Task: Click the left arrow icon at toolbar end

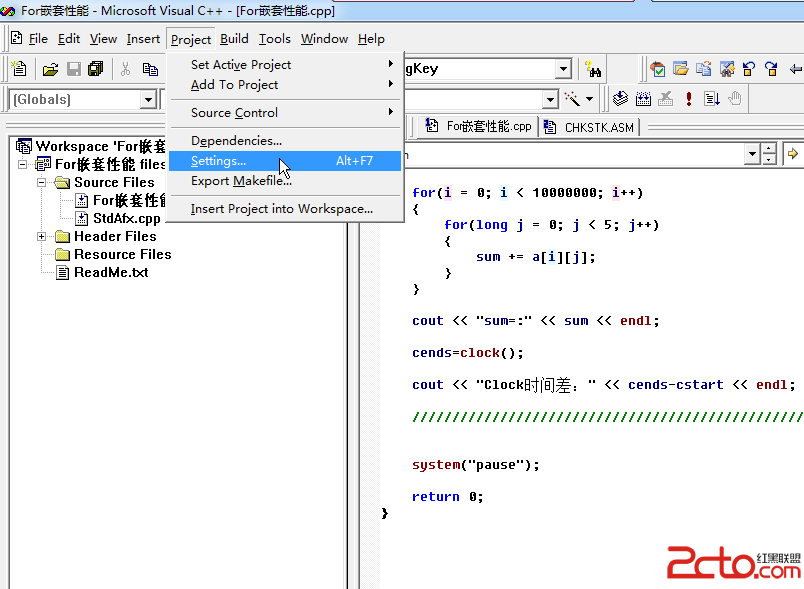Action: [x=796, y=69]
